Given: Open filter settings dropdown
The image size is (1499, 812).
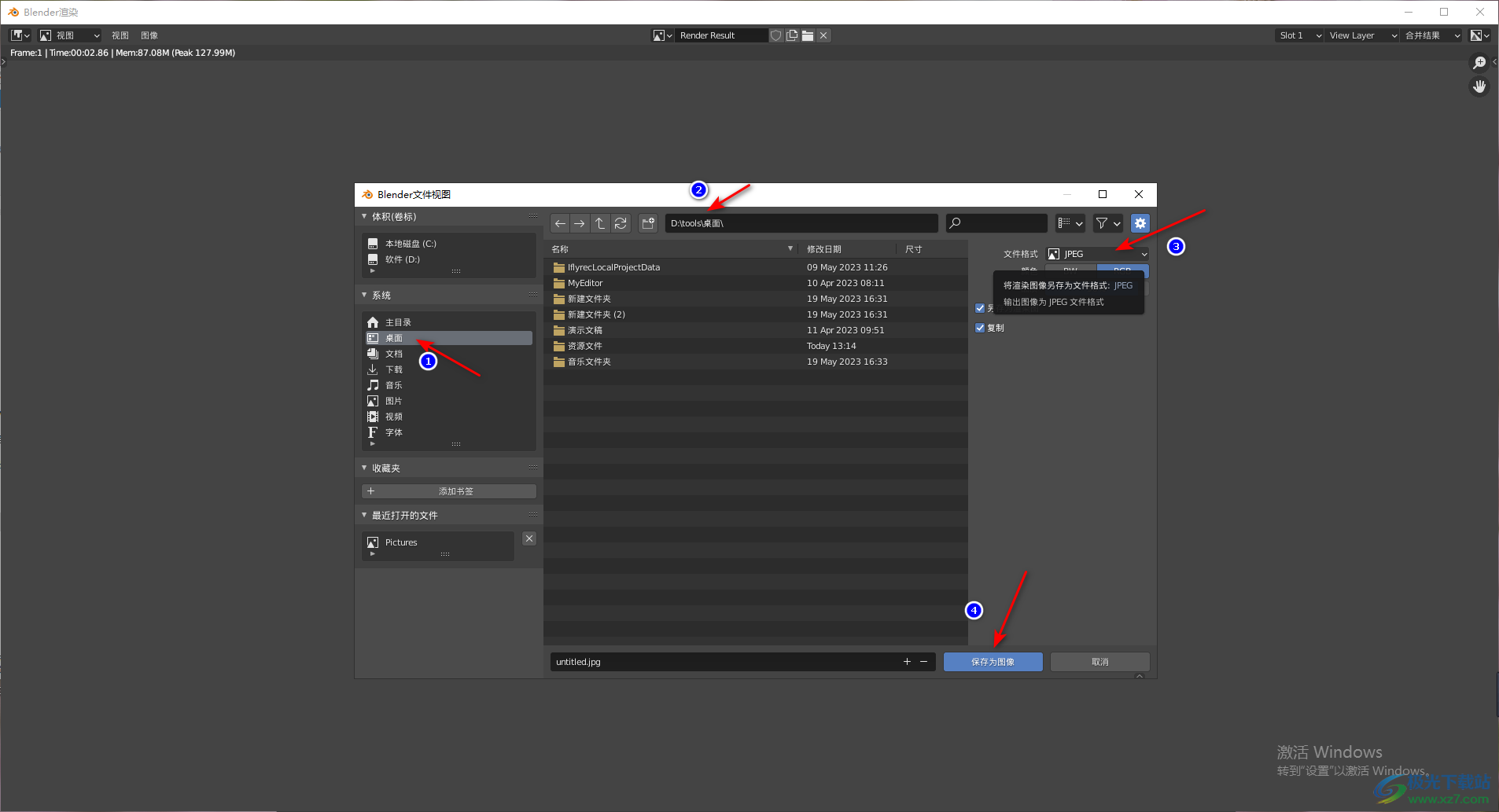Looking at the screenshot, I should point(1108,223).
